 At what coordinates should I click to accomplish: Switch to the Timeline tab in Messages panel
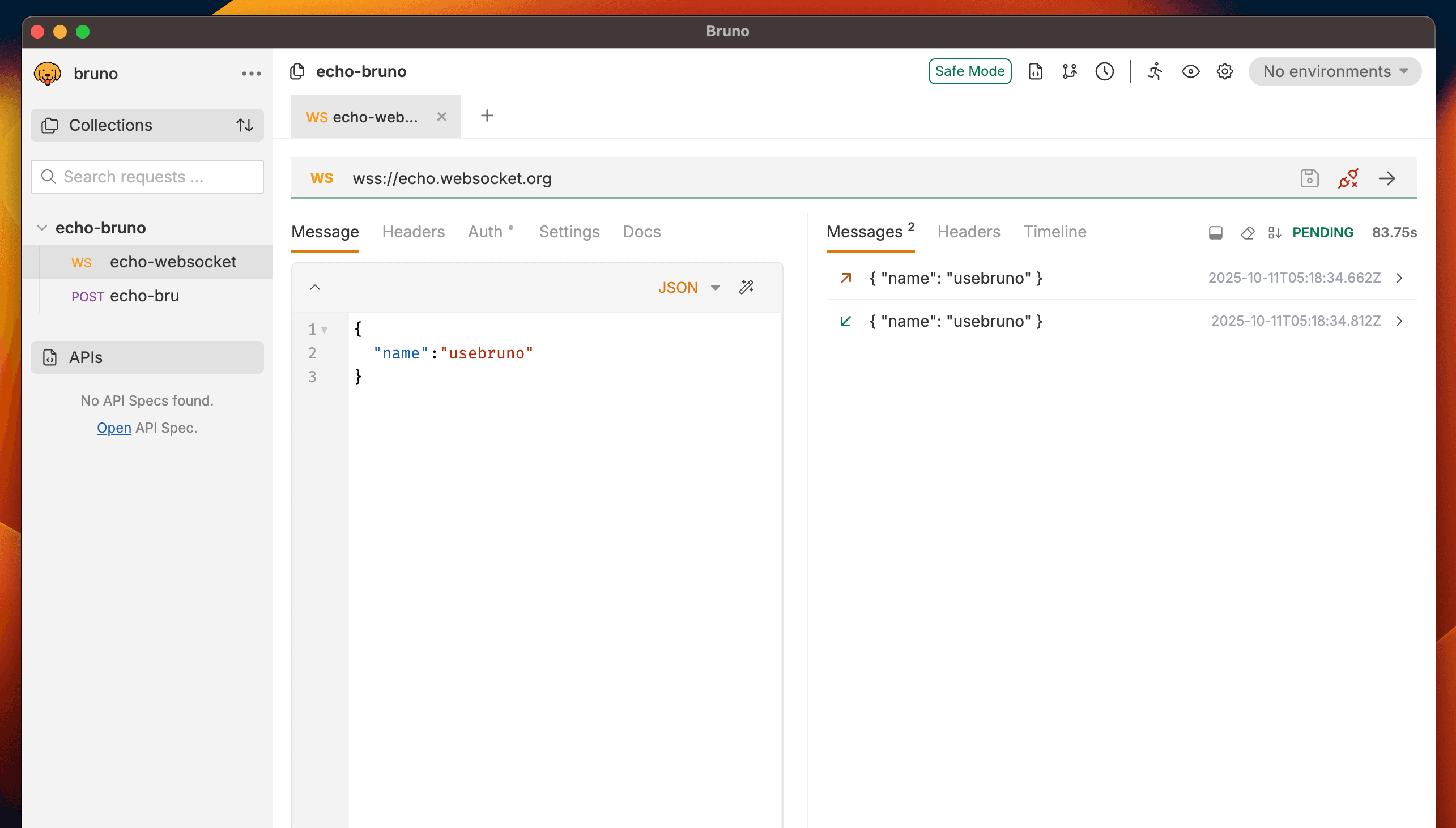pos(1054,232)
